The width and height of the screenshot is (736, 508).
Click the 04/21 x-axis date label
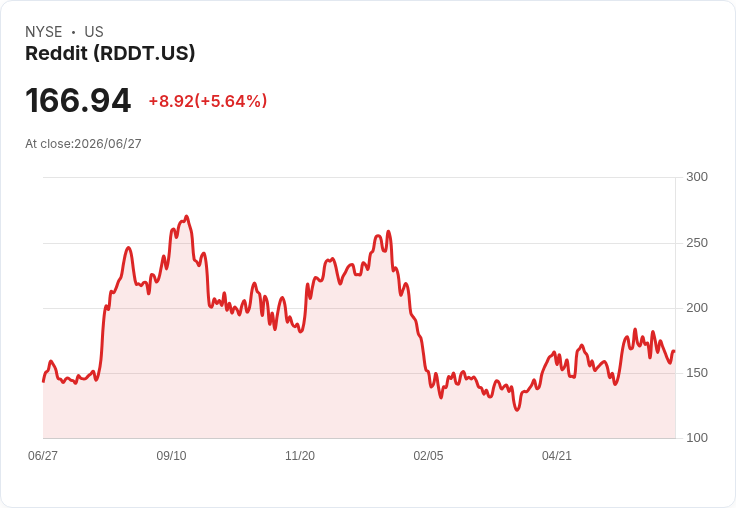[557, 455]
